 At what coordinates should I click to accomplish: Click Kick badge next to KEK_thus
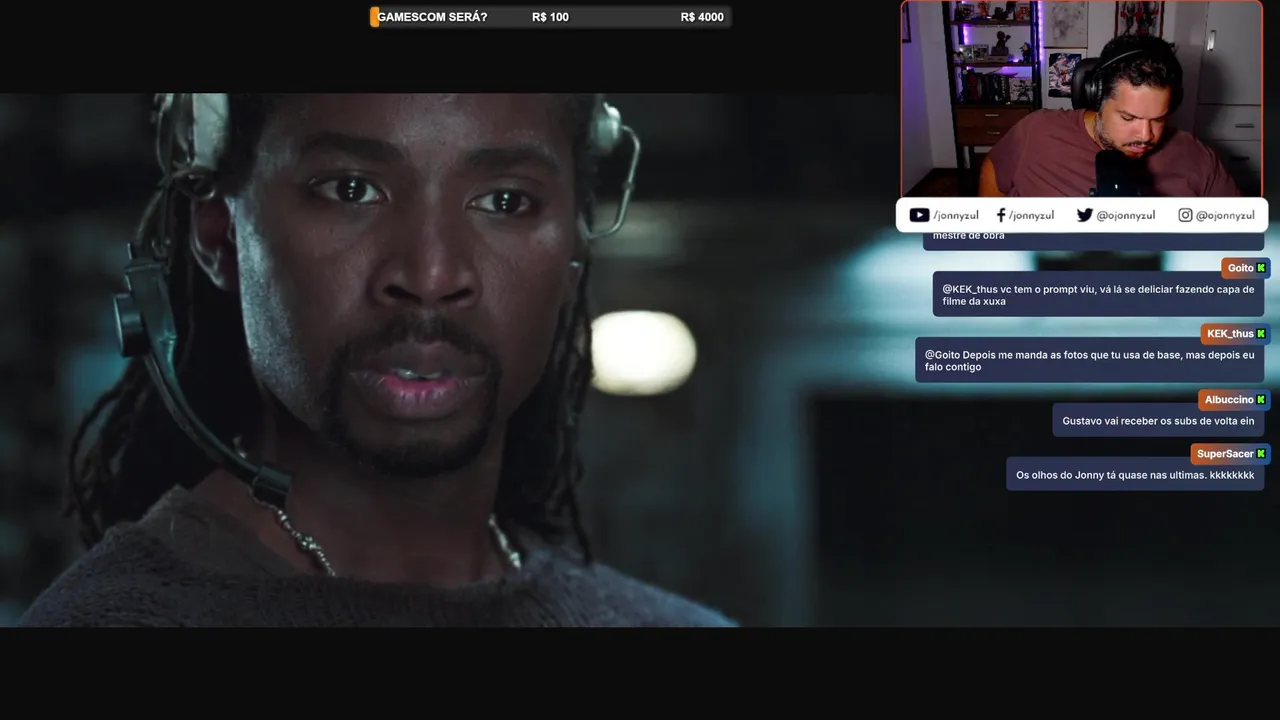click(x=1261, y=334)
